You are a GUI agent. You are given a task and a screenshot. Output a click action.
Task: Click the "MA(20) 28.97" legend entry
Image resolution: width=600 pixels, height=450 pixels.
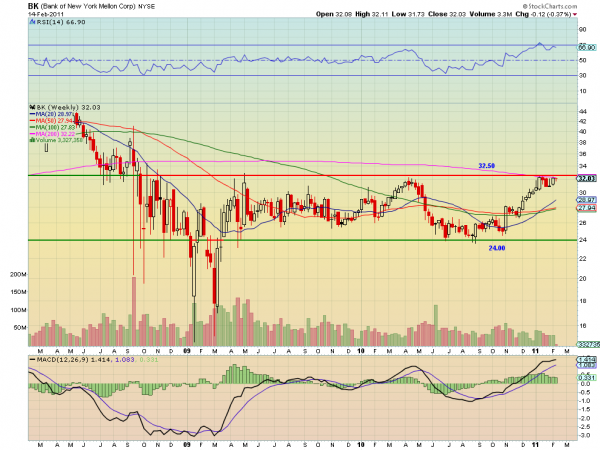coord(54,114)
